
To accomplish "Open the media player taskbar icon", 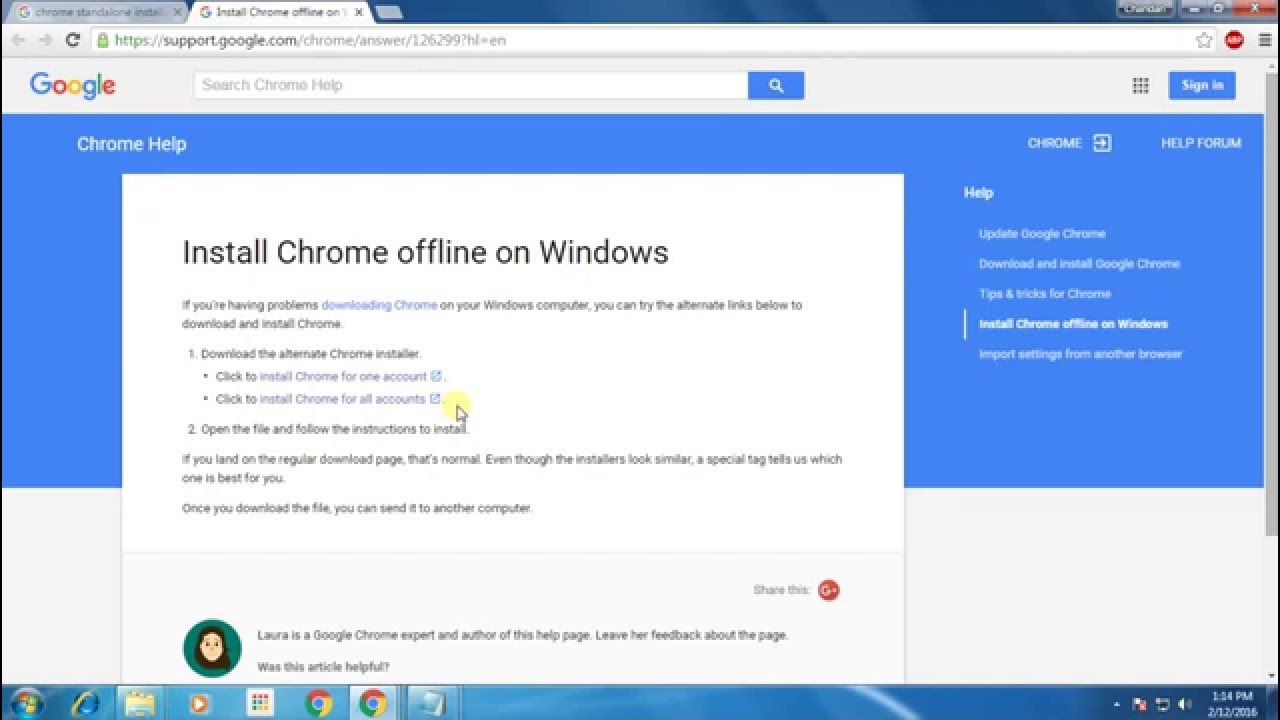I will pyautogui.click(x=199, y=703).
